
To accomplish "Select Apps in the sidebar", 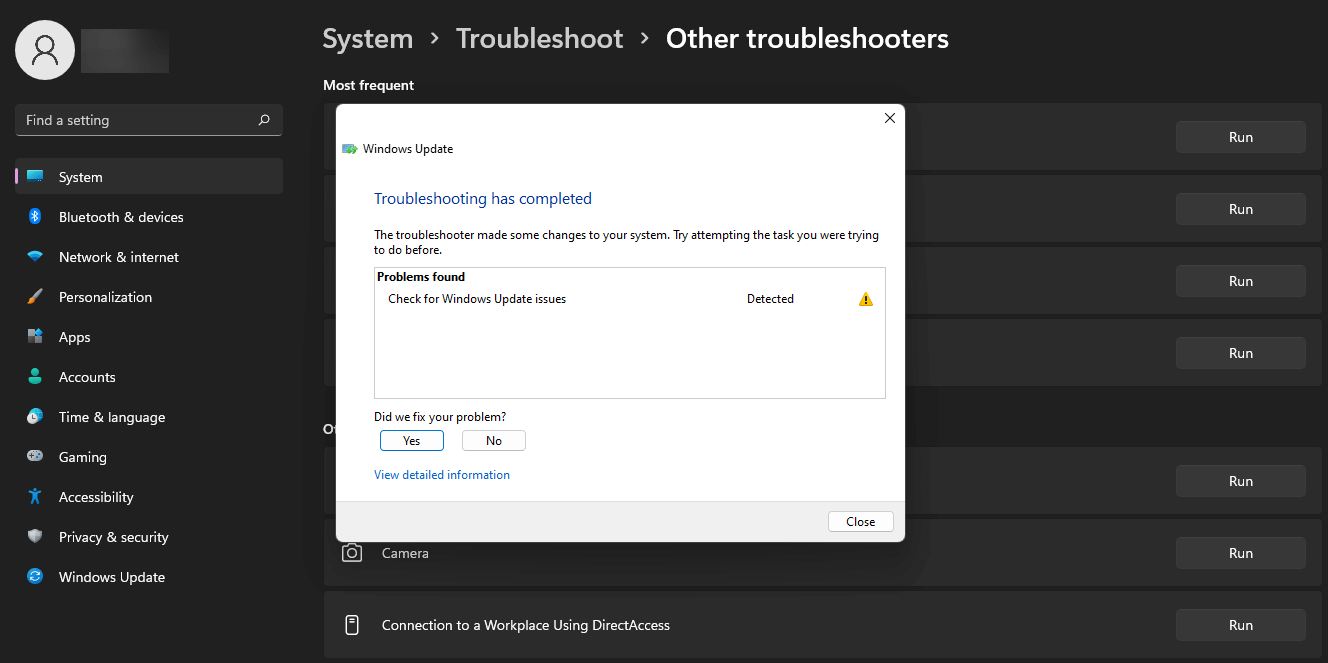I will [x=149, y=337].
